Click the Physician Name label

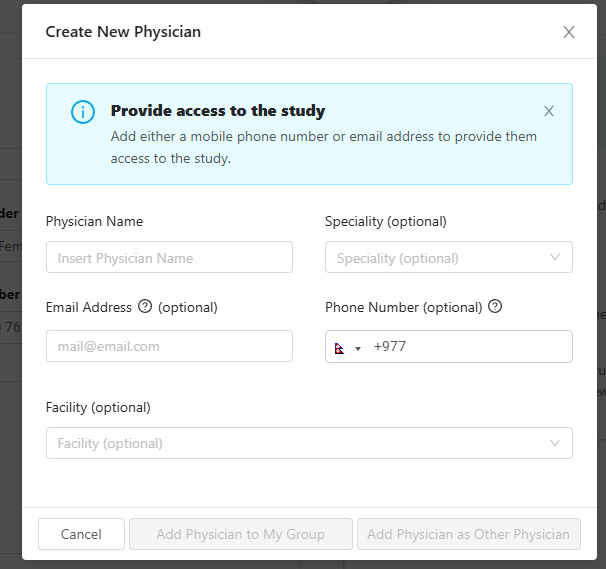(x=94, y=221)
